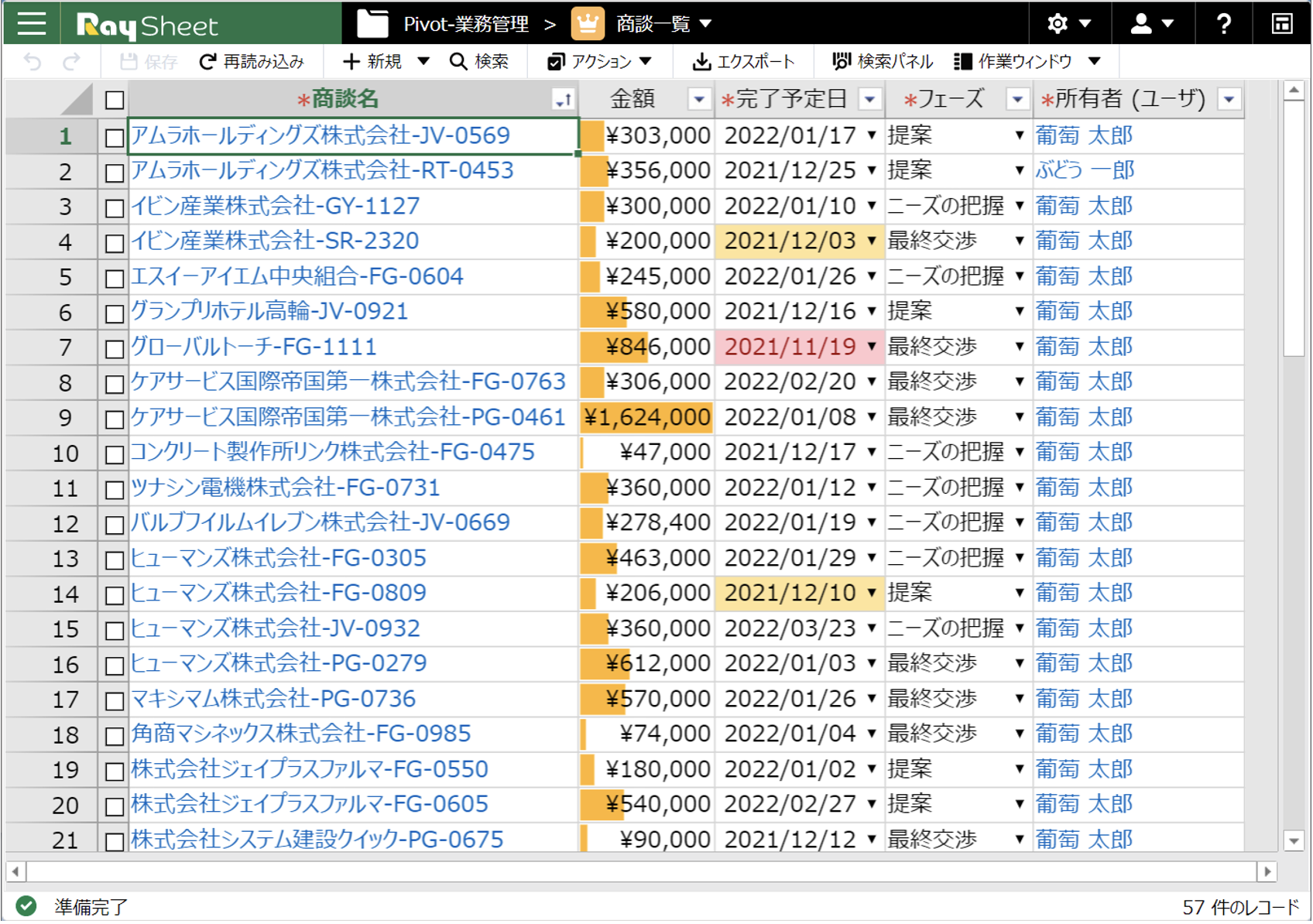The image size is (1313, 924).
Task: Click the 57 件のレコード count
Action: [1240, 907]
